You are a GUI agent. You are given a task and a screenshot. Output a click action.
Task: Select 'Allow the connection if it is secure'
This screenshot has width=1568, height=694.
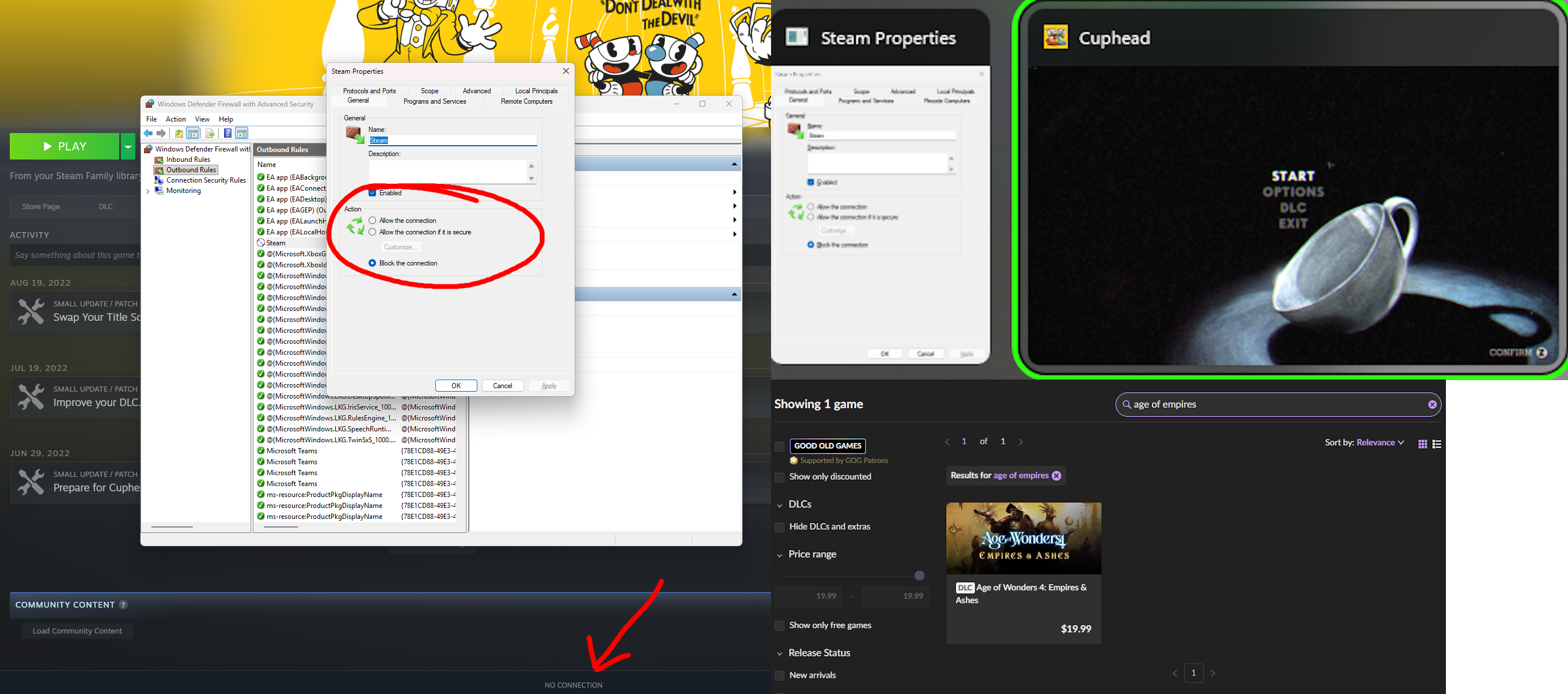[x=373, y=232]
